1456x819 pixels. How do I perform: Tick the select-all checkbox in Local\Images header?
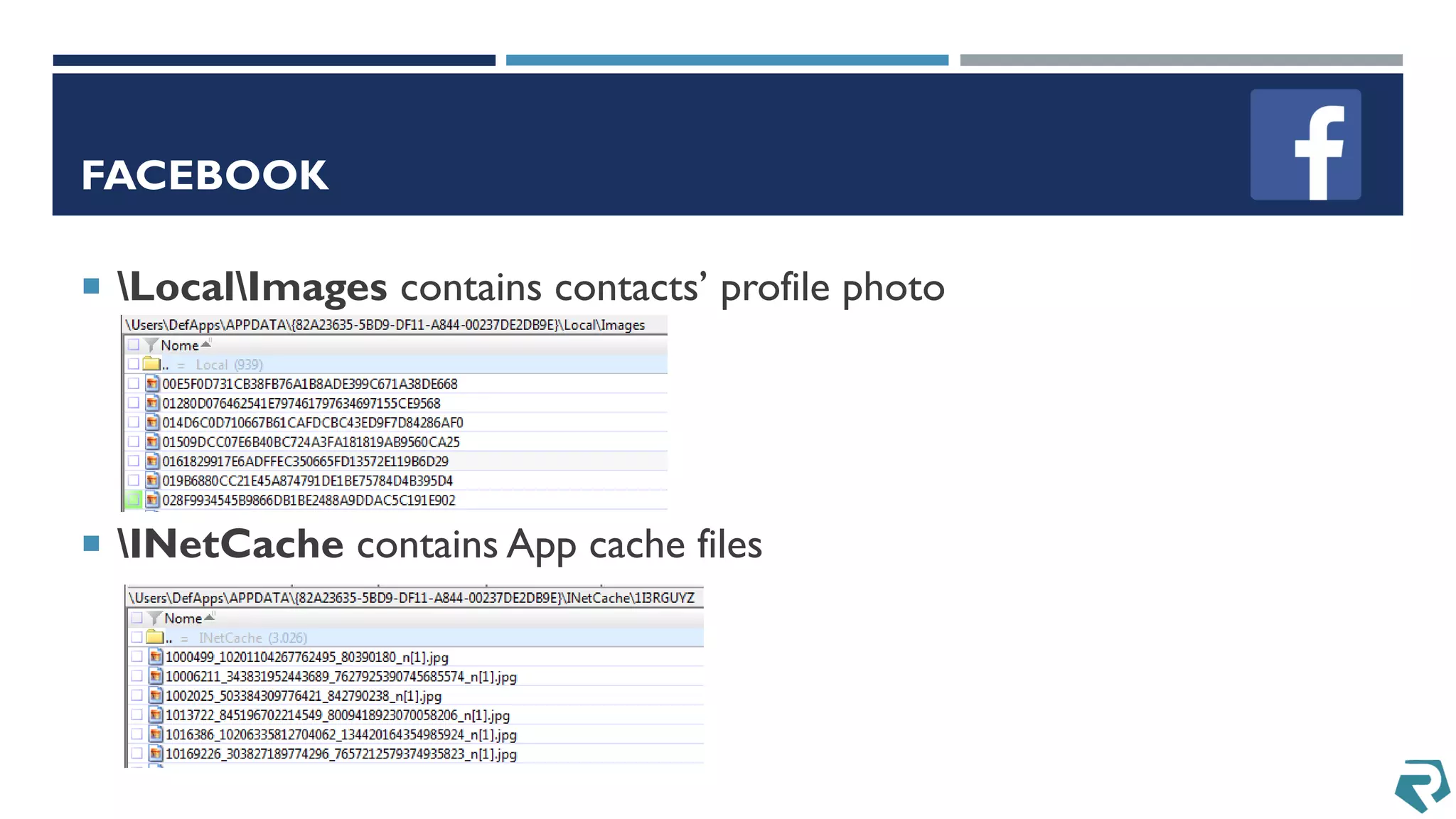(134, 345)
